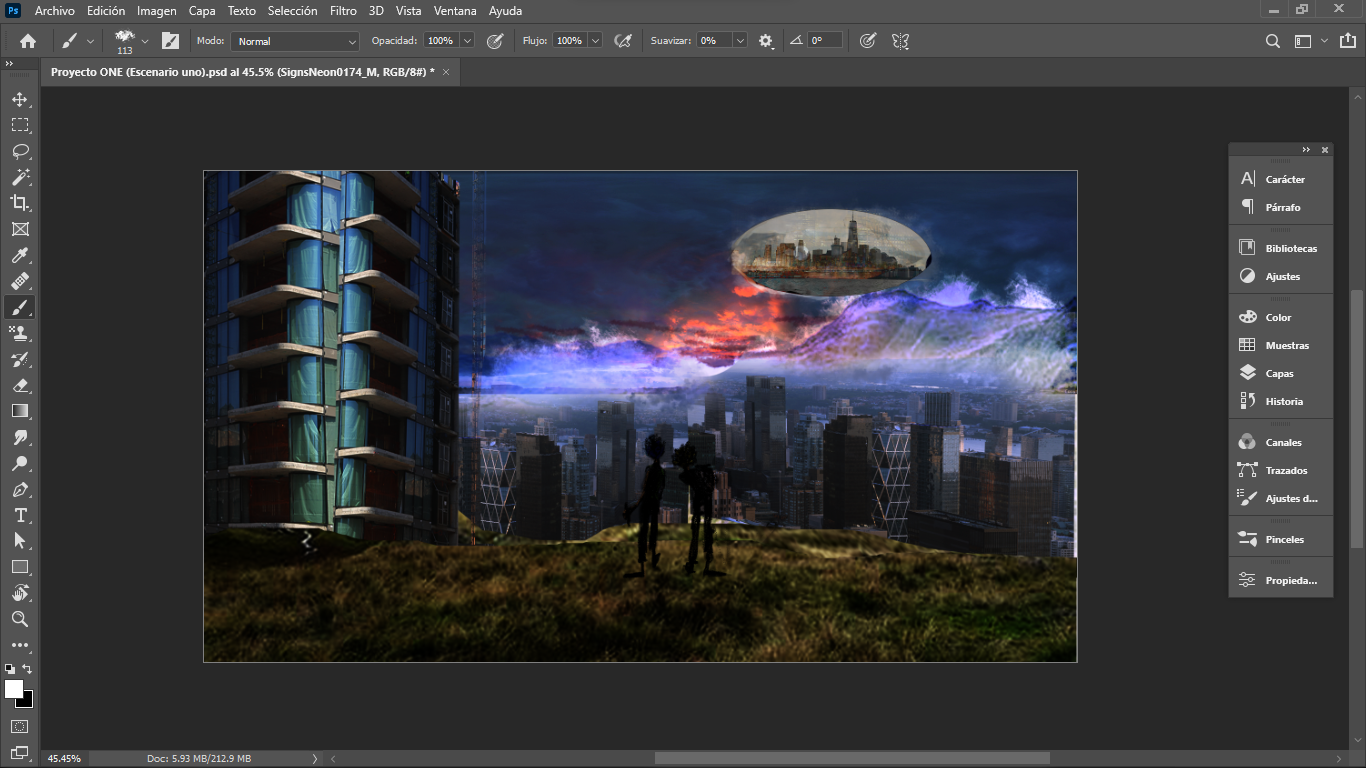Image resolution: width=1366 pixels, height=768 pixels.
Task: Toggle pressure for size control
Action: [868, 41]
